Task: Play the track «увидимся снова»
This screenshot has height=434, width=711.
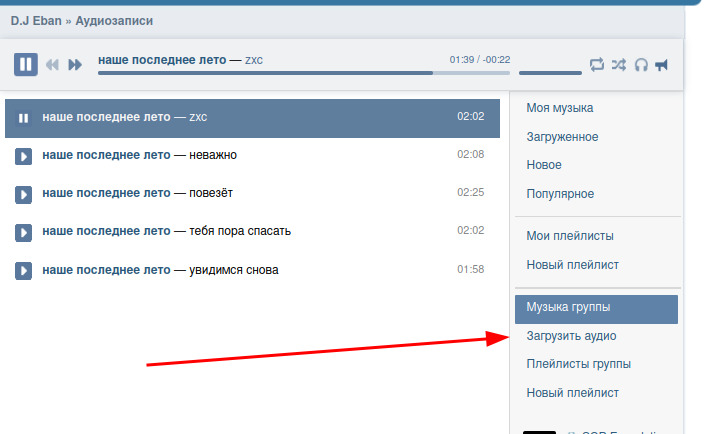Action: click(23, 270)
